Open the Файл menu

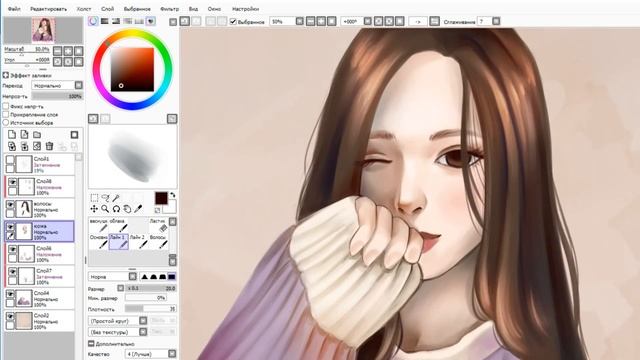click(14, 9)
